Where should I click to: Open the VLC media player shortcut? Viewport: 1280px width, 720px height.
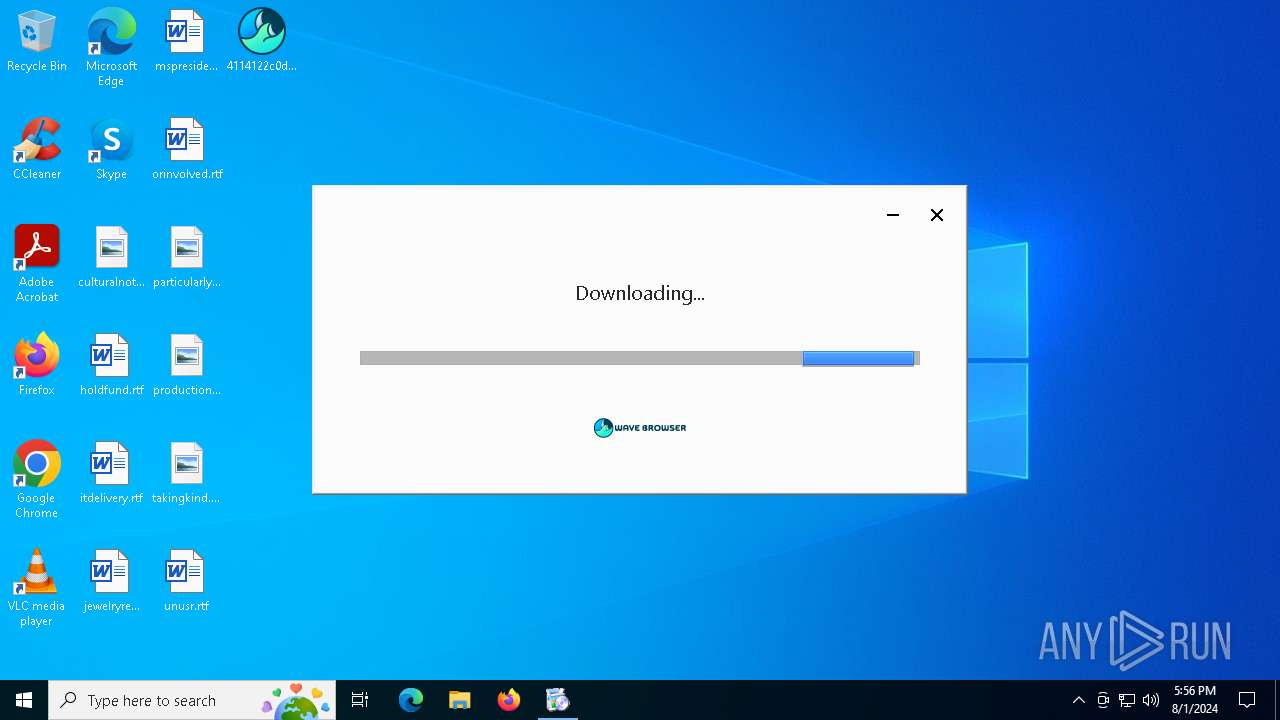(37, 587)
